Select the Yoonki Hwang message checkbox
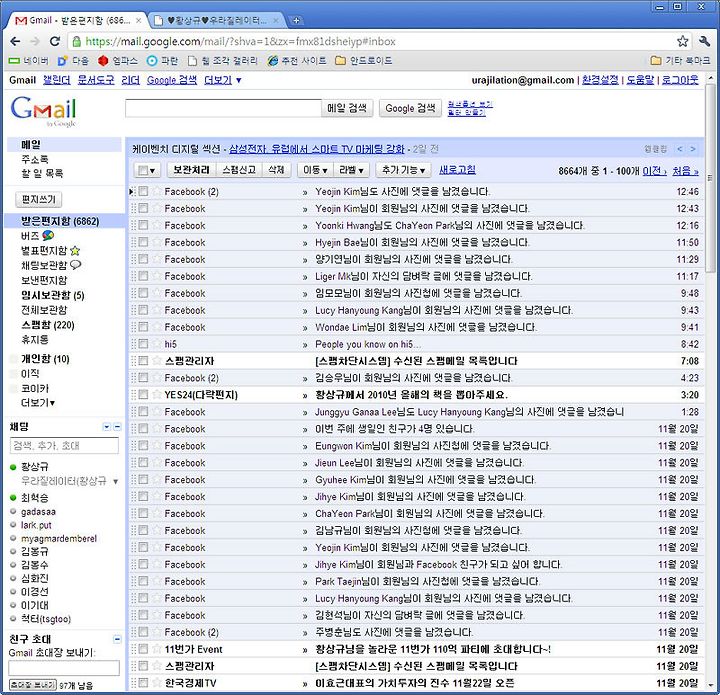This screenshot has width=720, height=695. click(143, 225)
